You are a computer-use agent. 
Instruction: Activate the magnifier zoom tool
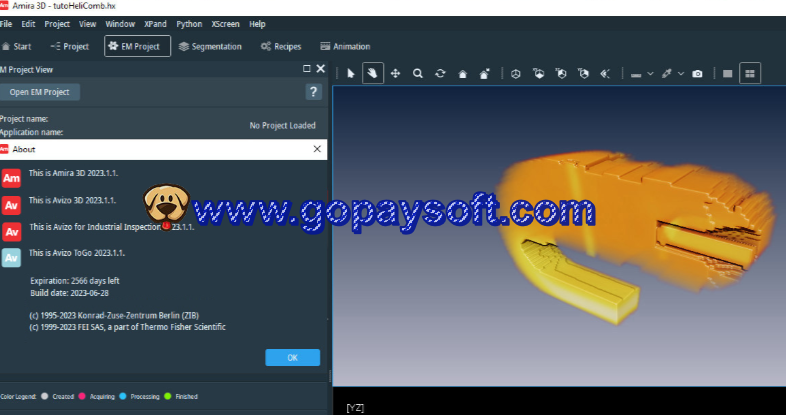(418, 74)
